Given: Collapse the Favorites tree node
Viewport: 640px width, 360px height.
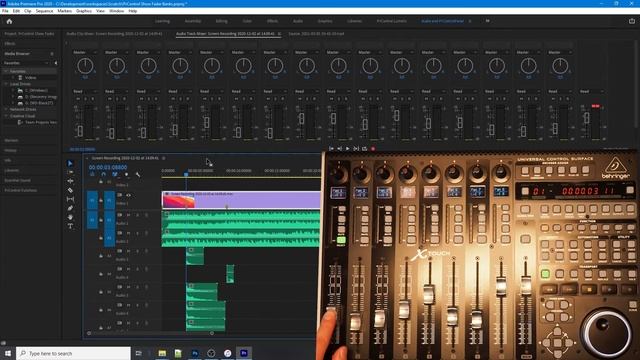Looking at the screenshot, I should coord(6,71).
